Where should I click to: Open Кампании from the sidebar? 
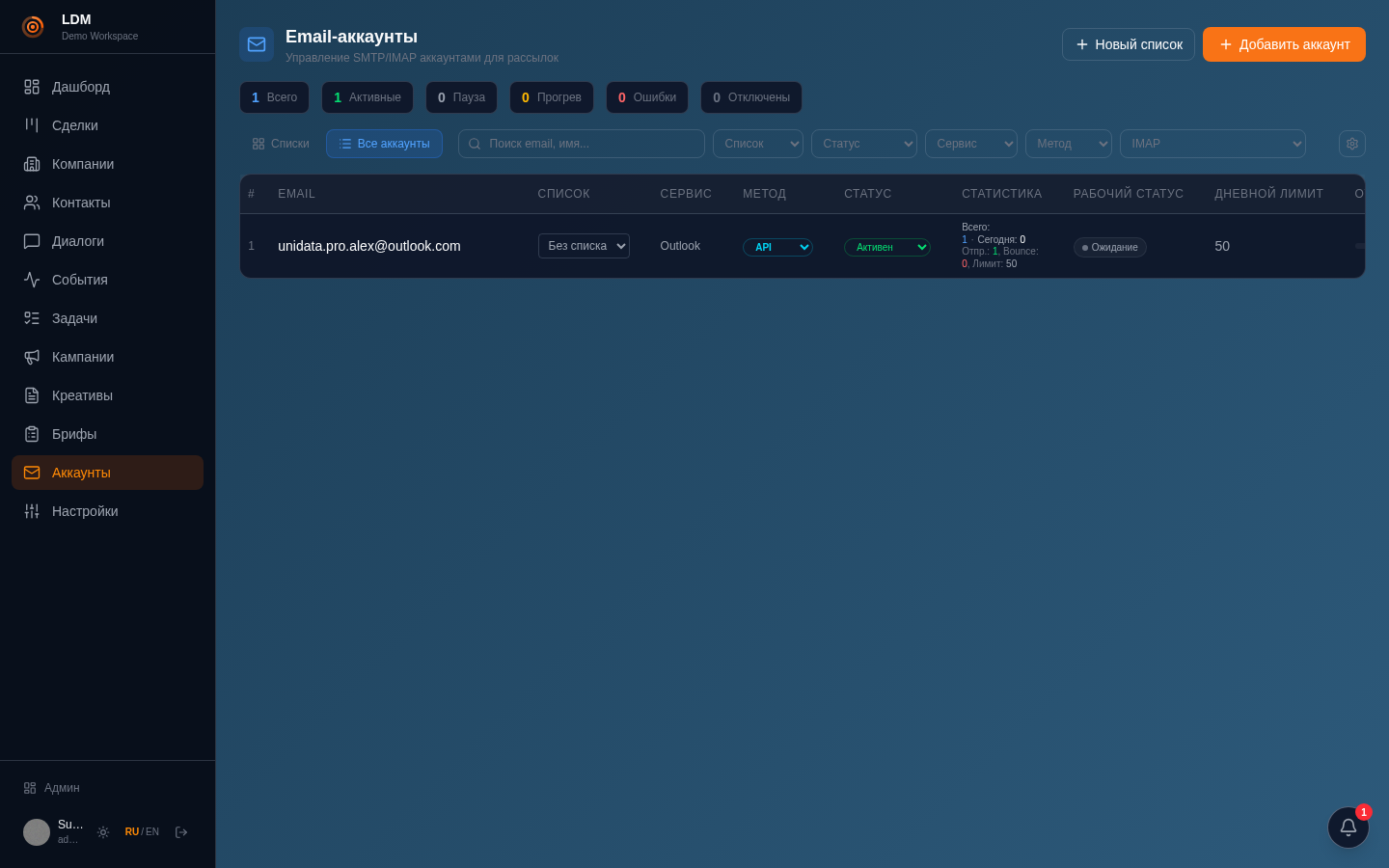[x=107, y=357]
